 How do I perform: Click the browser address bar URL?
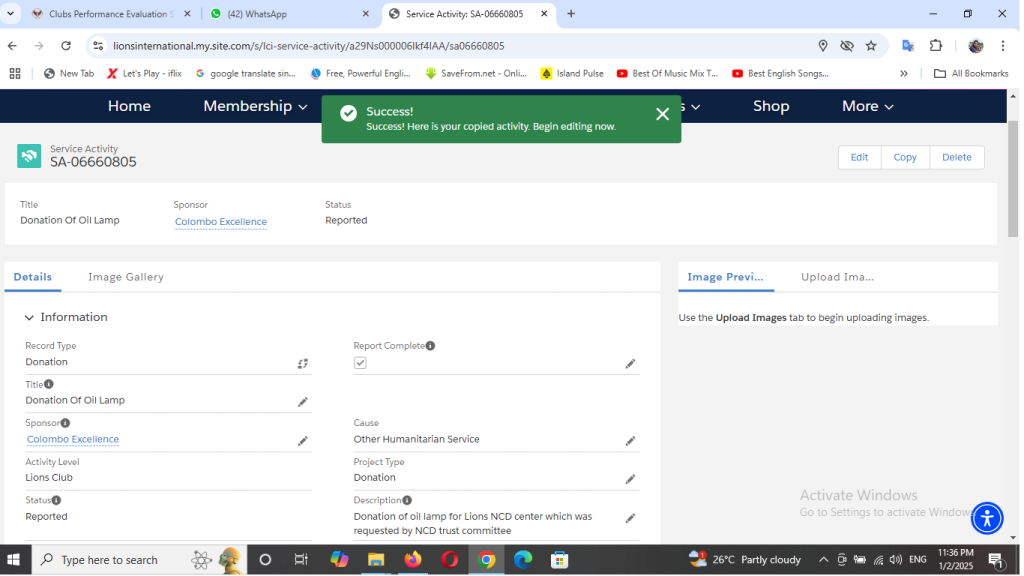[309, 46]
